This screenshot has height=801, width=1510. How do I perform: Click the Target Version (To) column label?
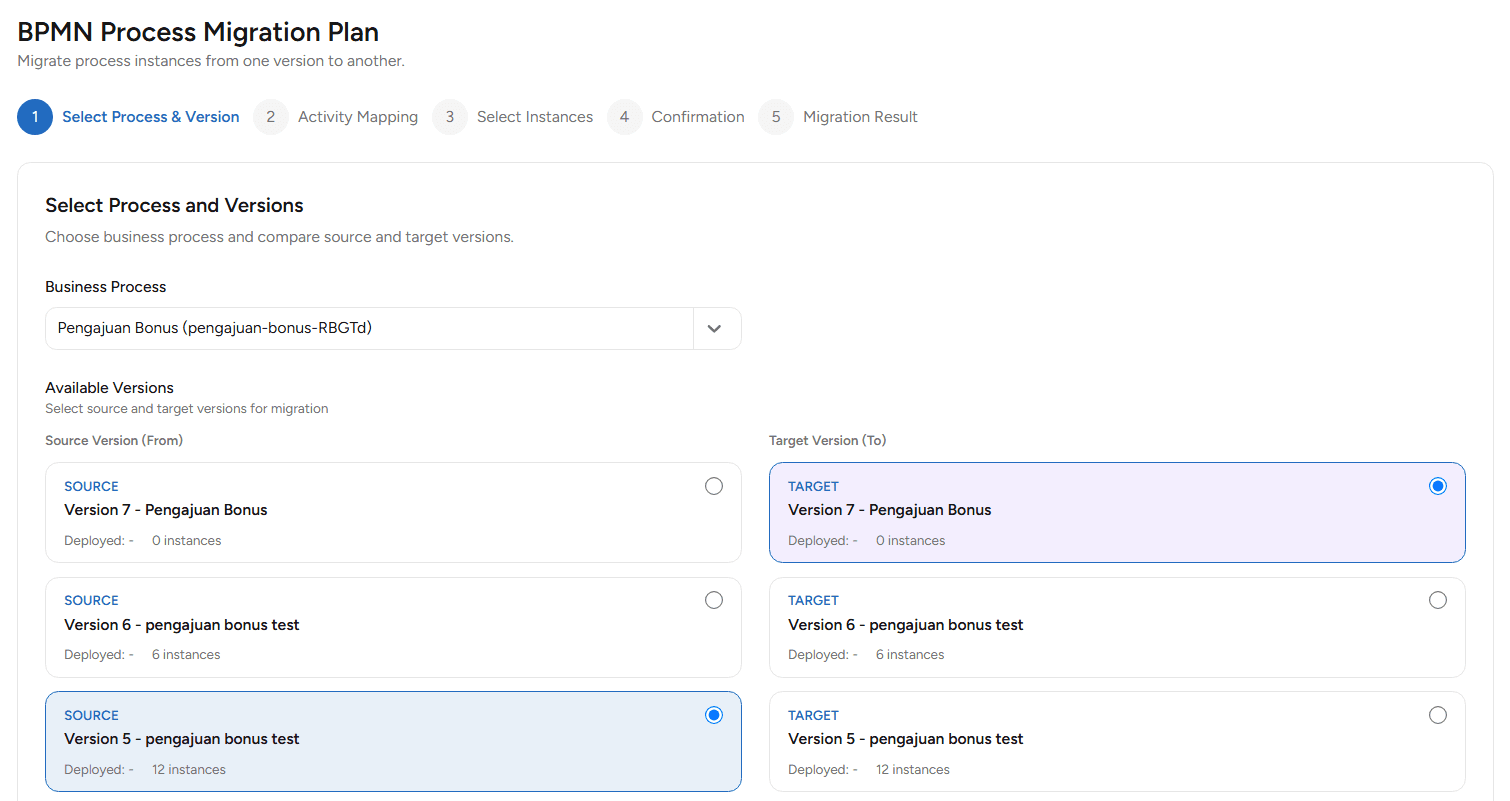coord(828,440)
